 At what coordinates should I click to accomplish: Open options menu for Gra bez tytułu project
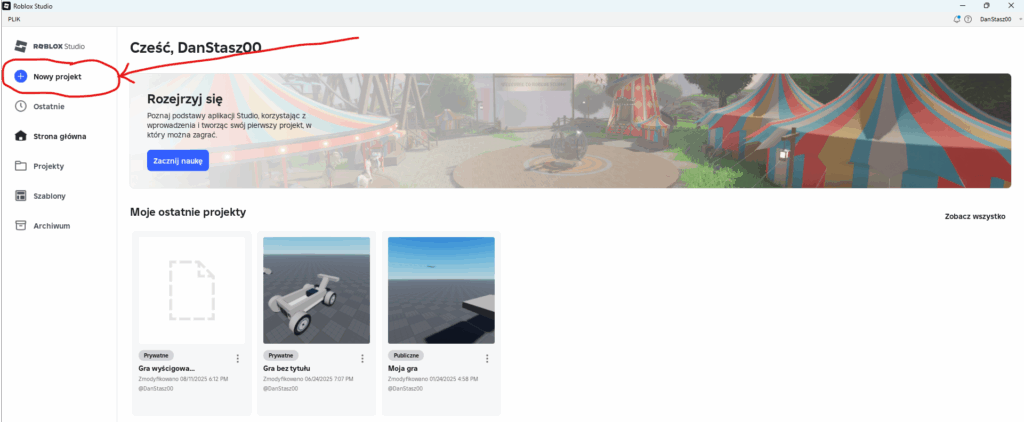(x=362, y=359)
